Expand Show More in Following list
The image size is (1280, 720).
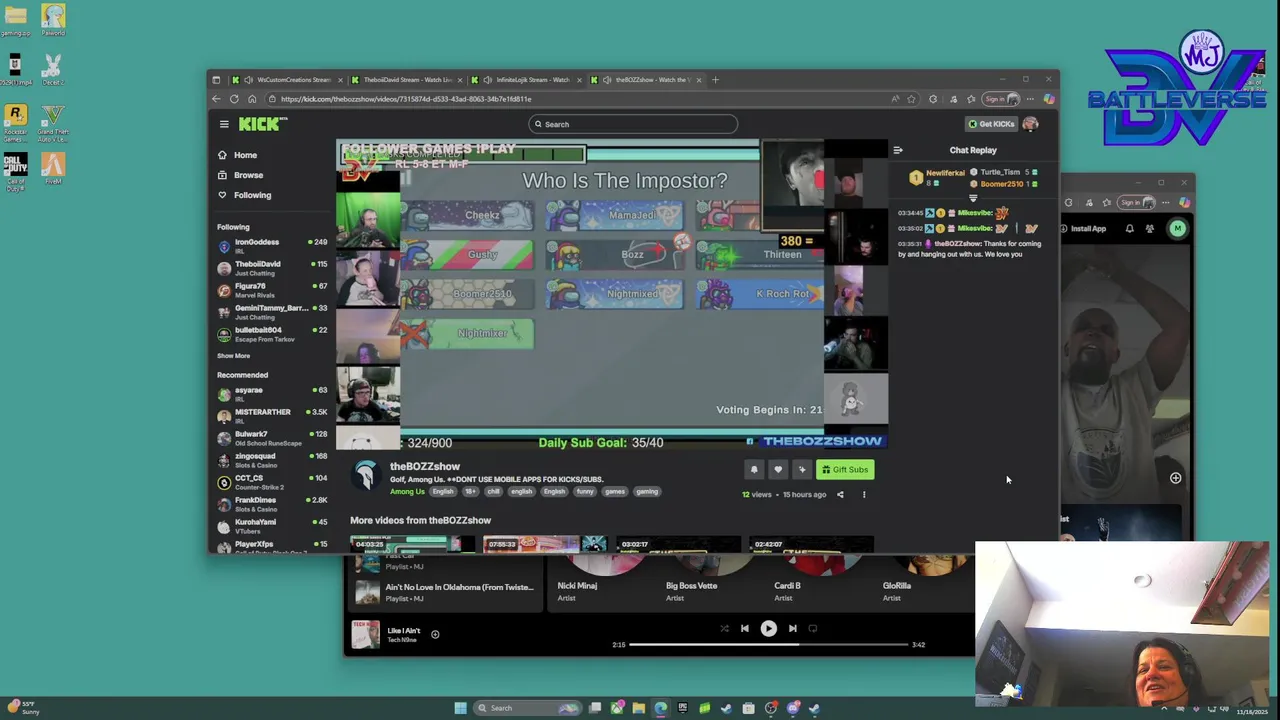pos(234,356)
